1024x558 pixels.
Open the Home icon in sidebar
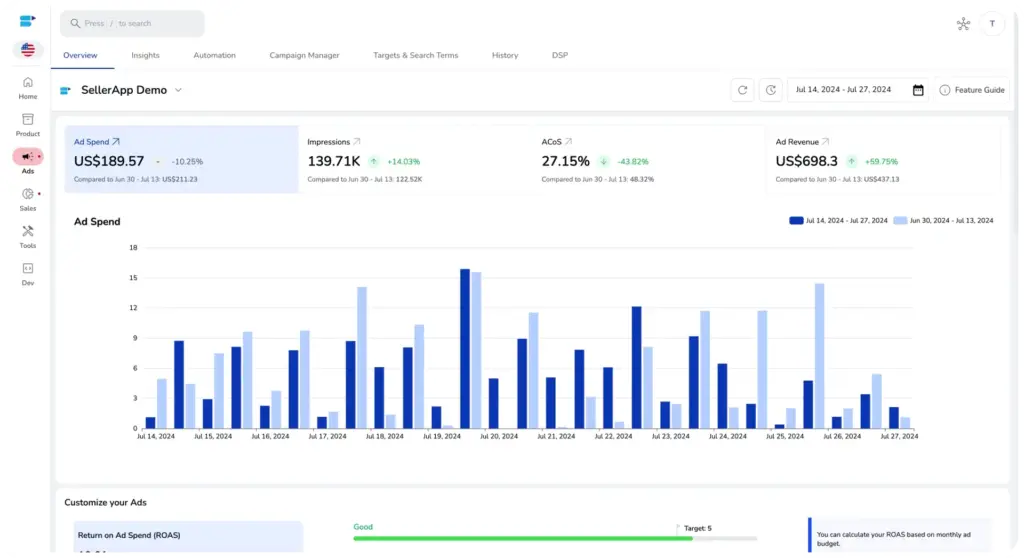click(28, 83)
